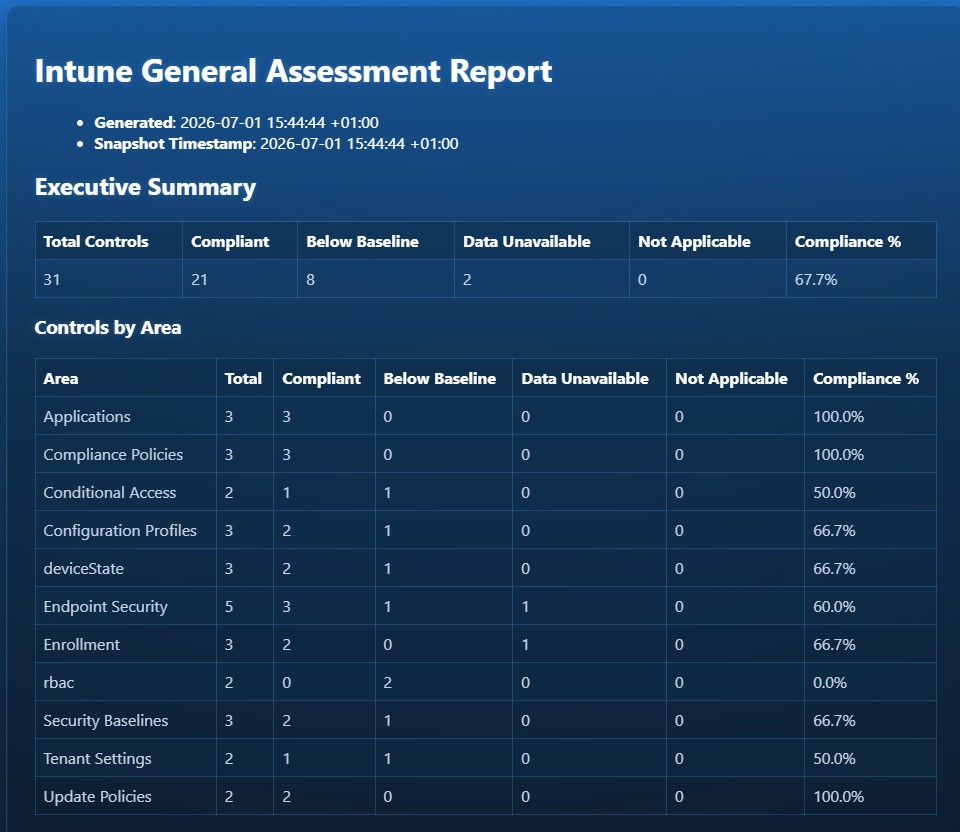Click the Applications row label

87,417
